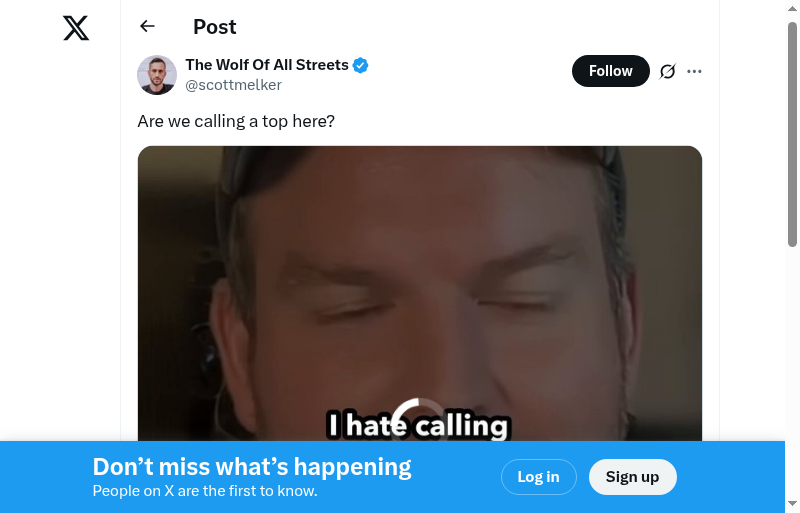Open the Grok explain-post icon
Screen dimensions: 800x513
click(x=667, y=71)
